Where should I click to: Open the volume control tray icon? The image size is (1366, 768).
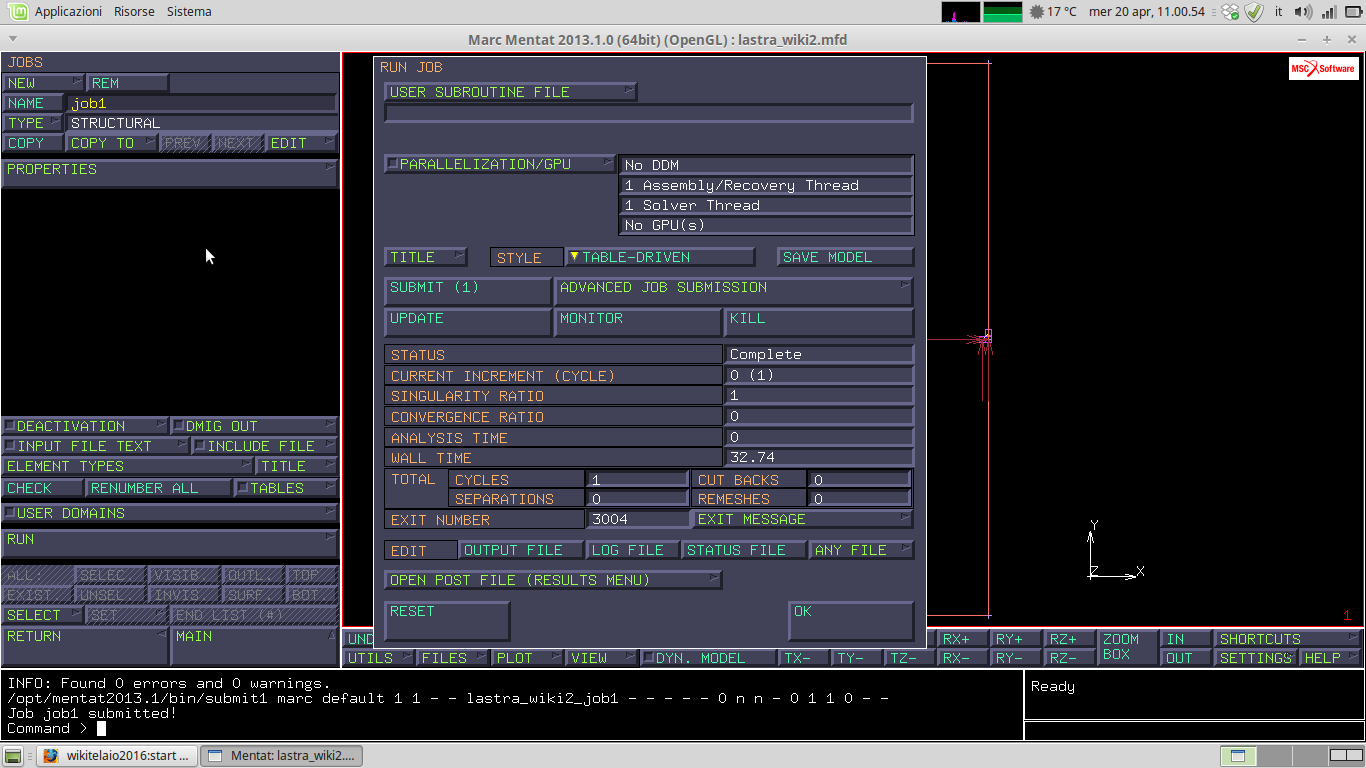click(x=1302, y=12)
